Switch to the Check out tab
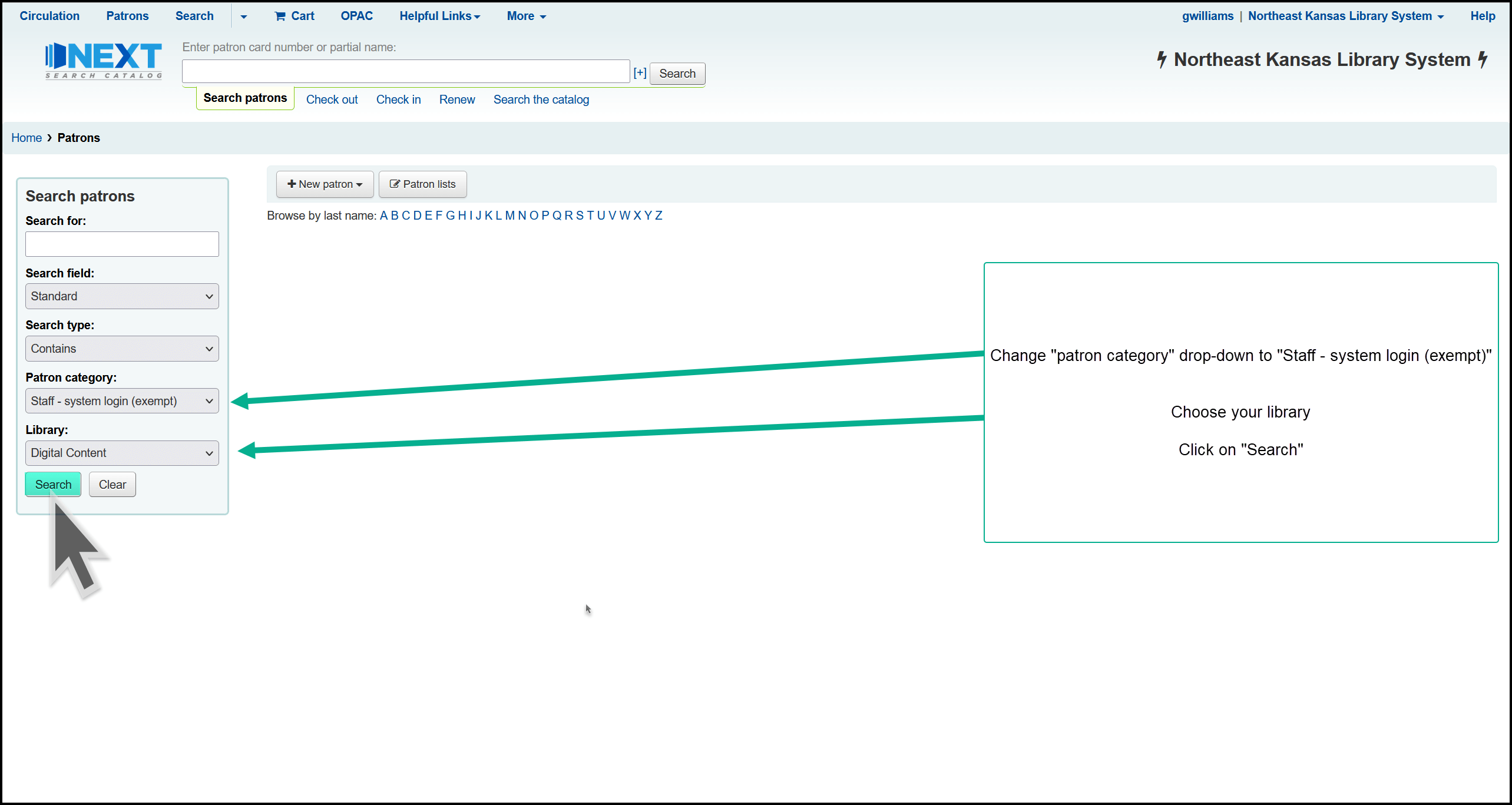The height and width of the screenshot is (805, 1512). (332, 100)
